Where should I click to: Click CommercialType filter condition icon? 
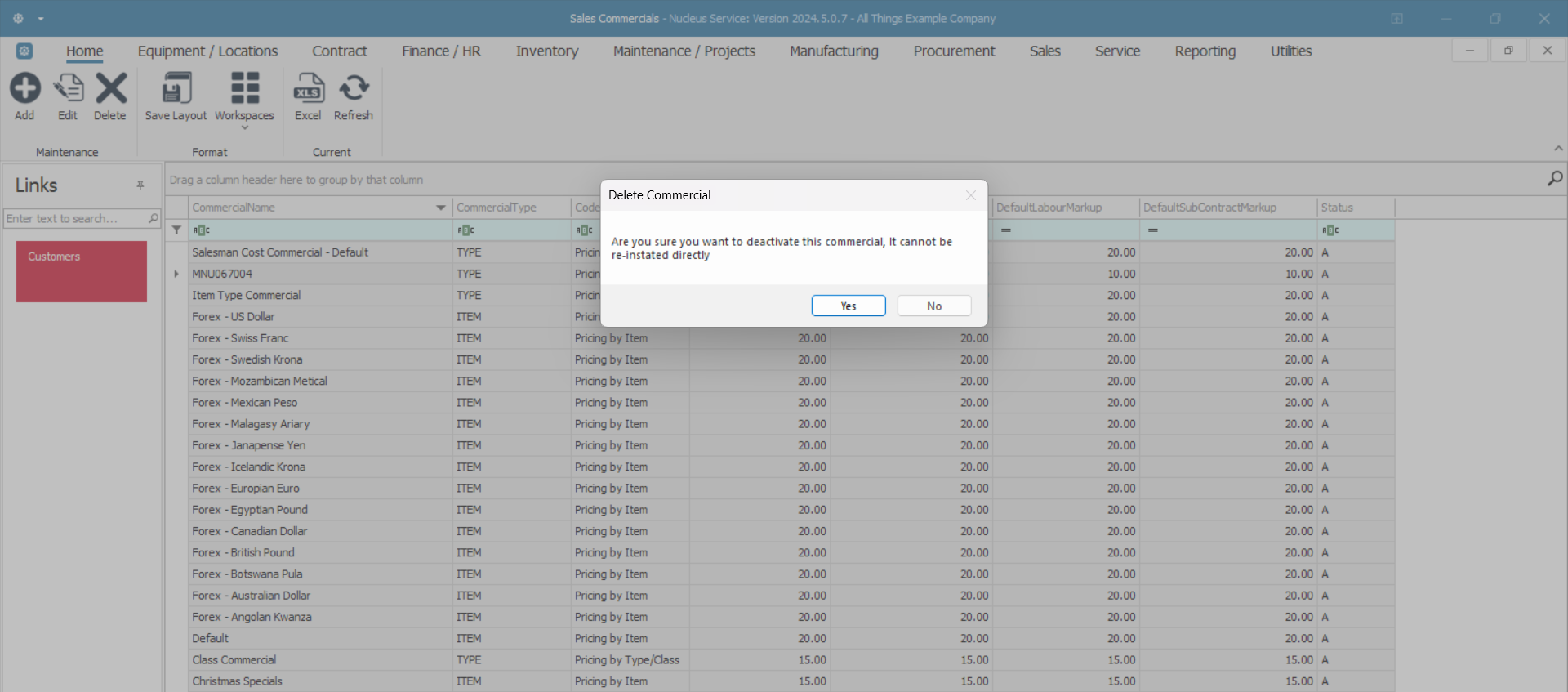(465, 230)
